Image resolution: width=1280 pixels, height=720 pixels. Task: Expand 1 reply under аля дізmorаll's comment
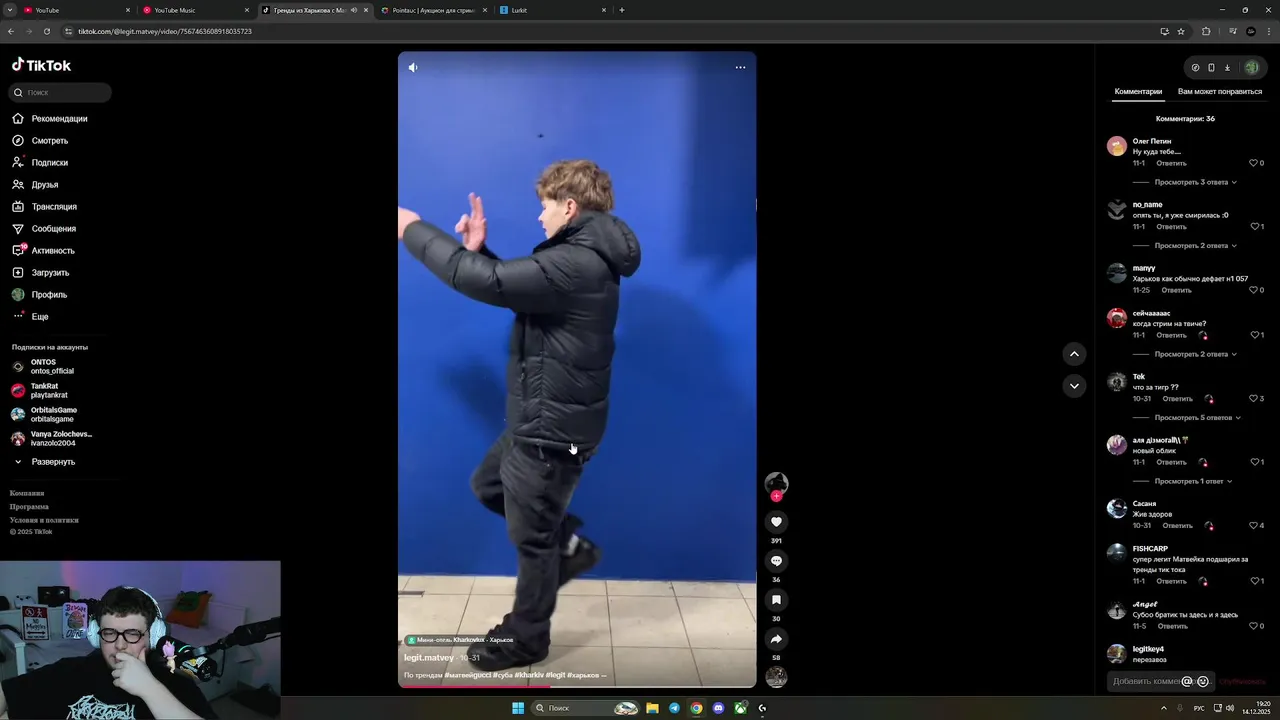(x=1193, y=481)
